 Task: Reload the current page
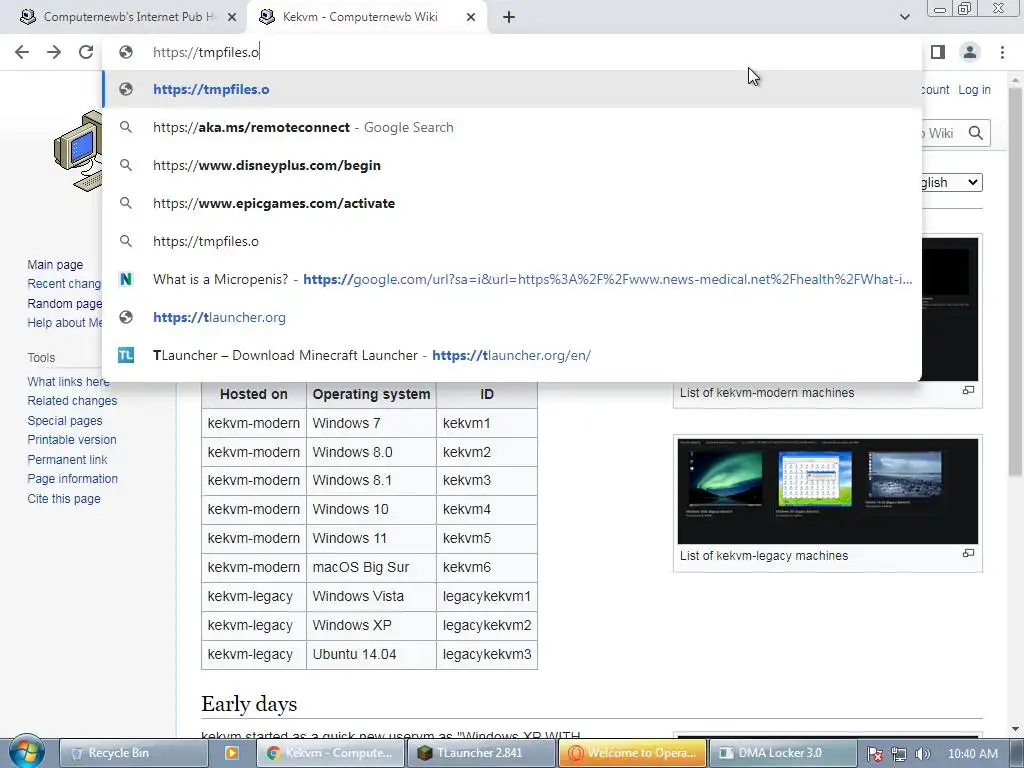pyautogui.click(x=86, y=52)
